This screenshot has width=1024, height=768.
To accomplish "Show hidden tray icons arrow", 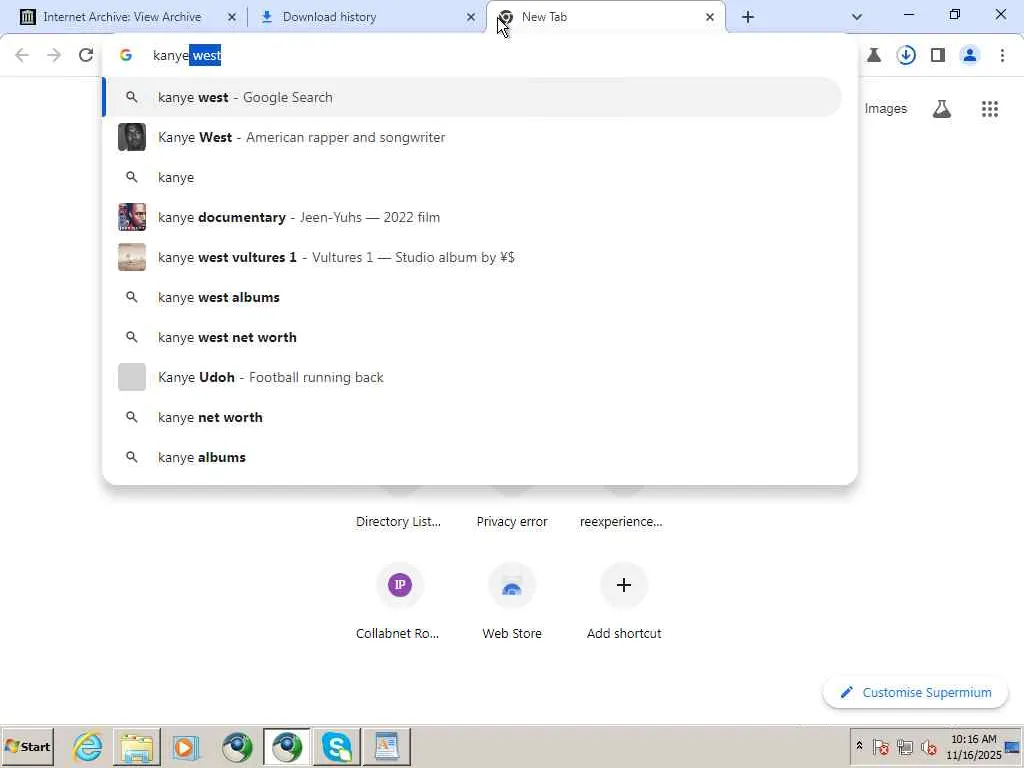I will (x=859, y=746).
